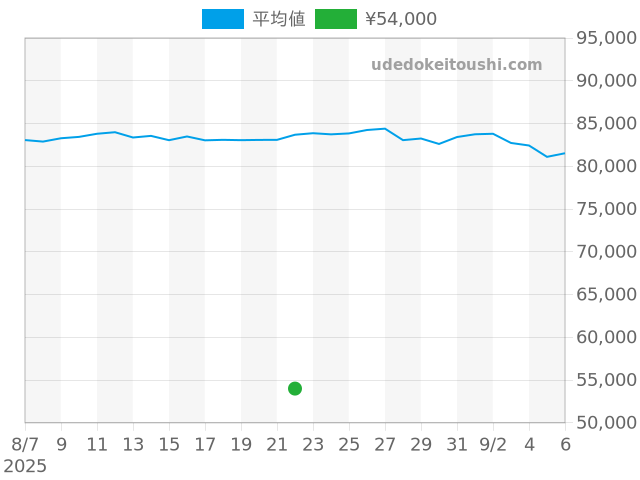Click the 85,000 y-axis label
The image size is (640, 480).
(607, 124)
